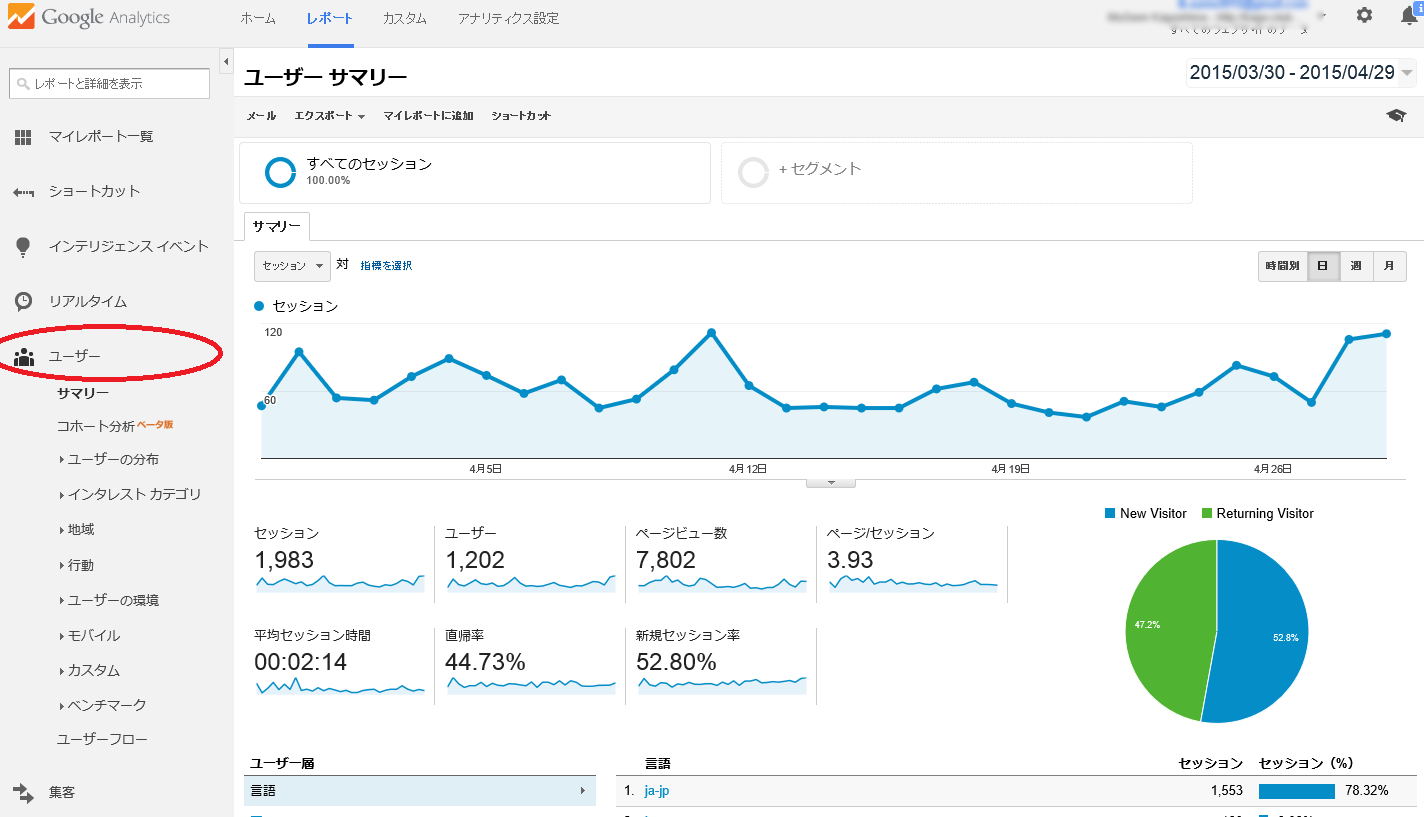Switch chart to 週 view

tap(1356, 266)
